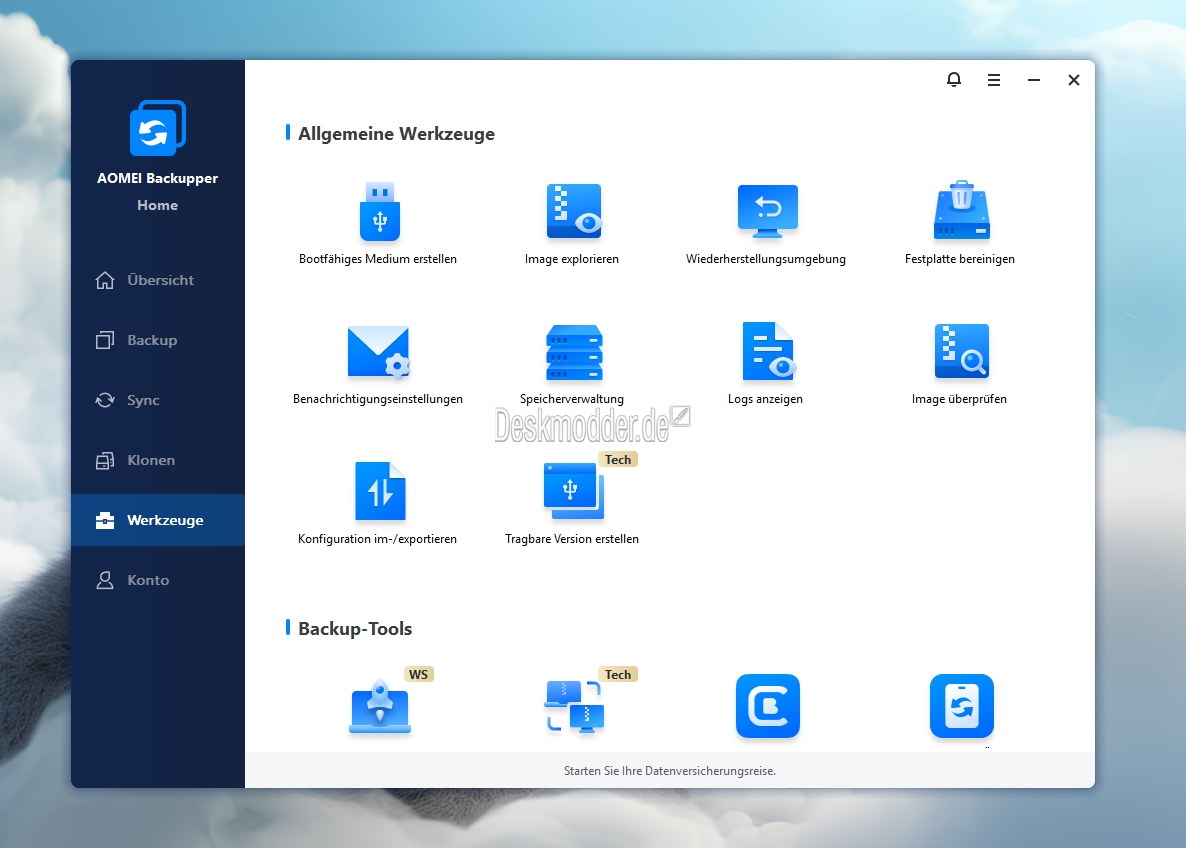The image size is (1186, 848).
Task: Open Bootfähiges Medium erstellen USB icon
Action: (379, 212)
